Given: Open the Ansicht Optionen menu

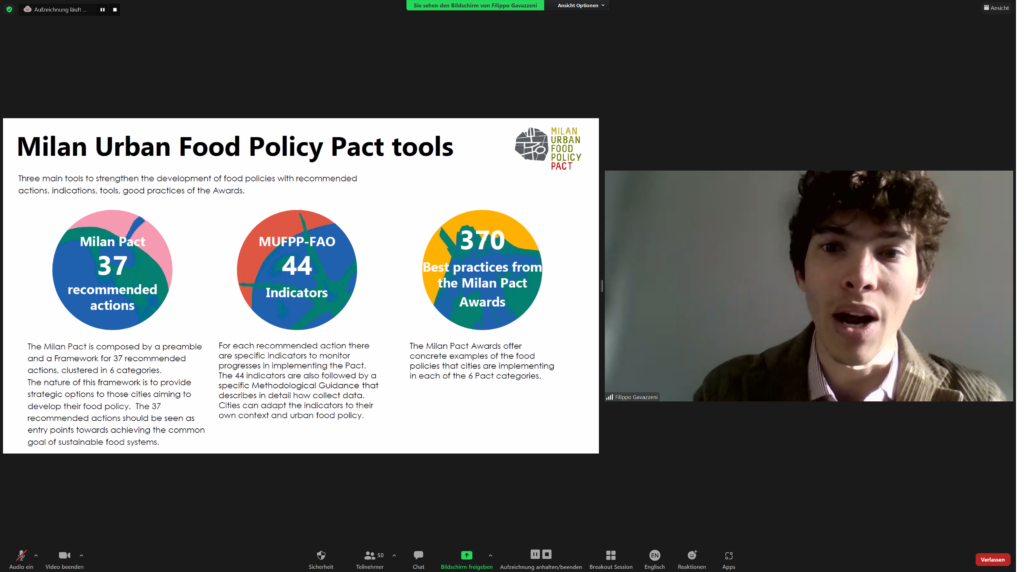Looking at the screenshot, I should 580,6.
